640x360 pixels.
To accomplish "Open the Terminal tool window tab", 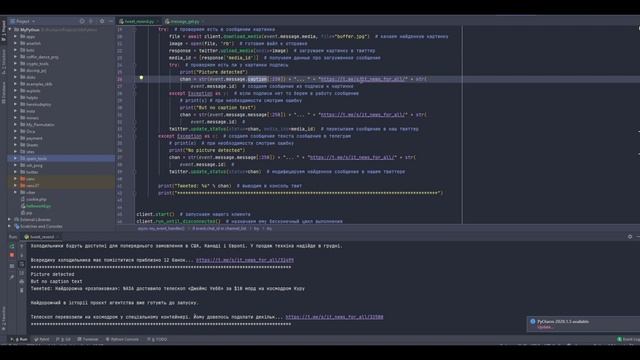I will 88,339.
